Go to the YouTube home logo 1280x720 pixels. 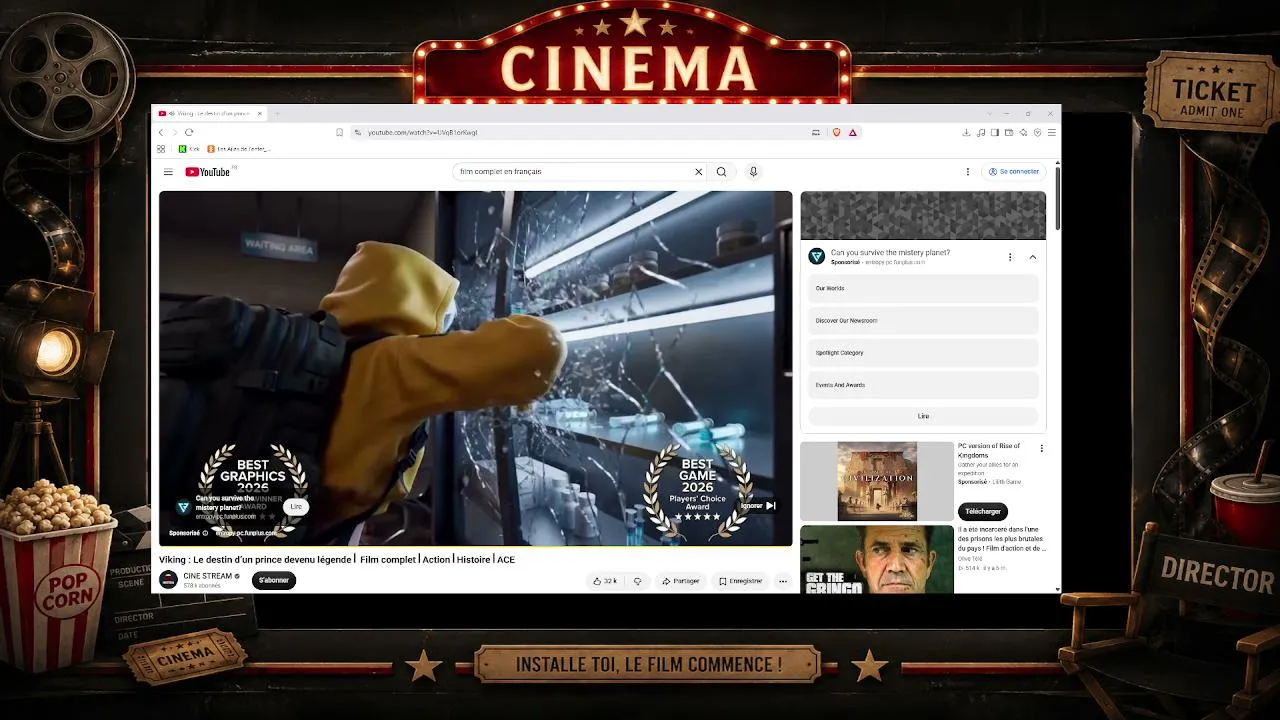208,172
